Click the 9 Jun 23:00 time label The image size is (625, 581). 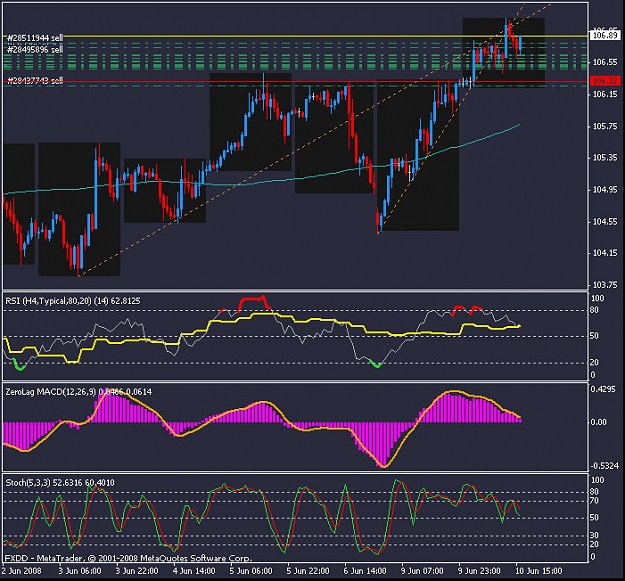click(x=479, y=571)
